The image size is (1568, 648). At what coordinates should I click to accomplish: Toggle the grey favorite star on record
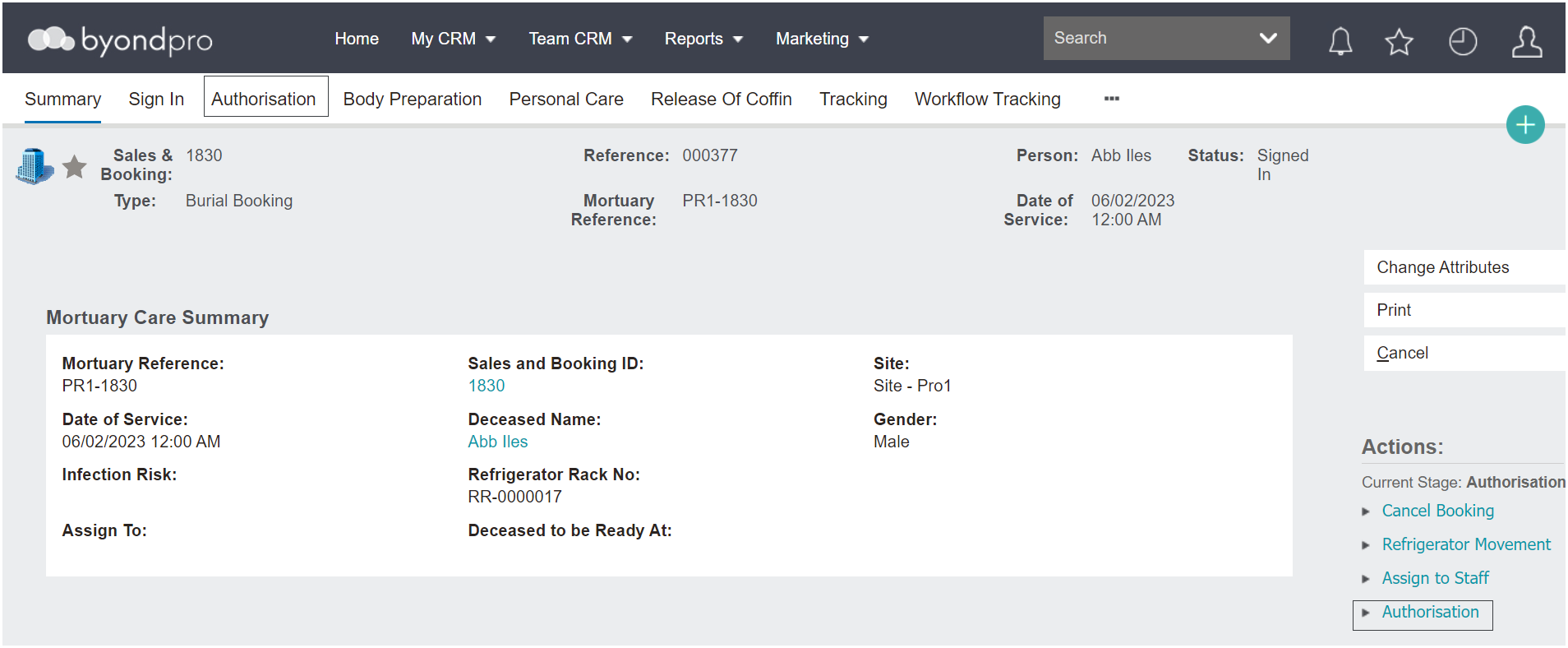pyautogui.click(x=75, y=166)
